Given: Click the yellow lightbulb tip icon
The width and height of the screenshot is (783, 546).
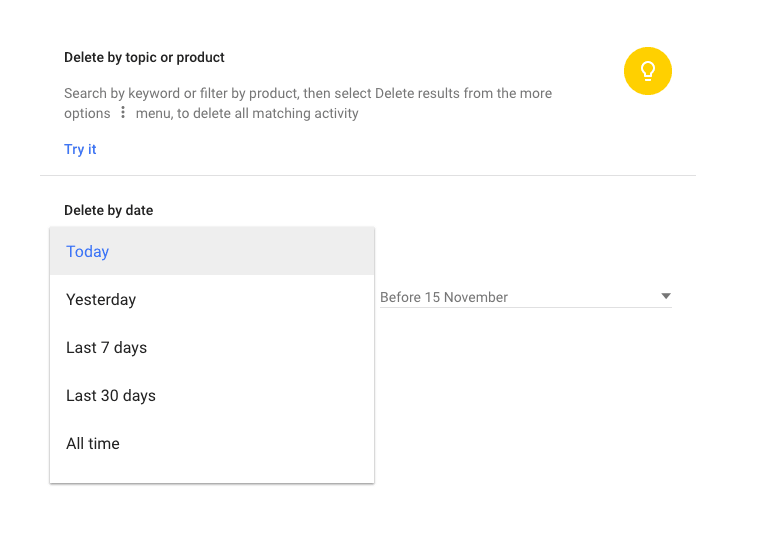Looking at the screenshot, I should point(648,71).
